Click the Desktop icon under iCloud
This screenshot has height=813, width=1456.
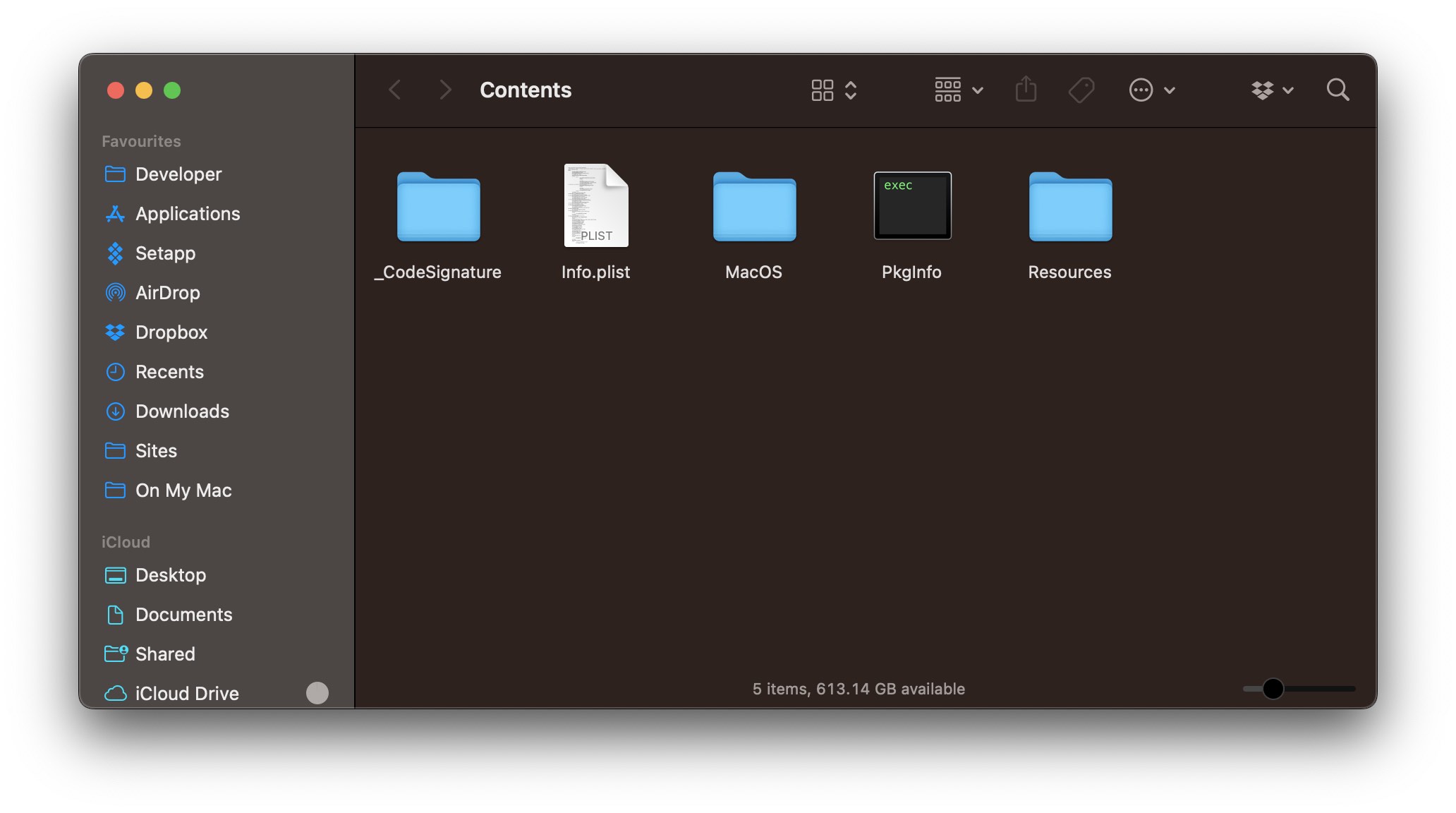pos(115,575)
